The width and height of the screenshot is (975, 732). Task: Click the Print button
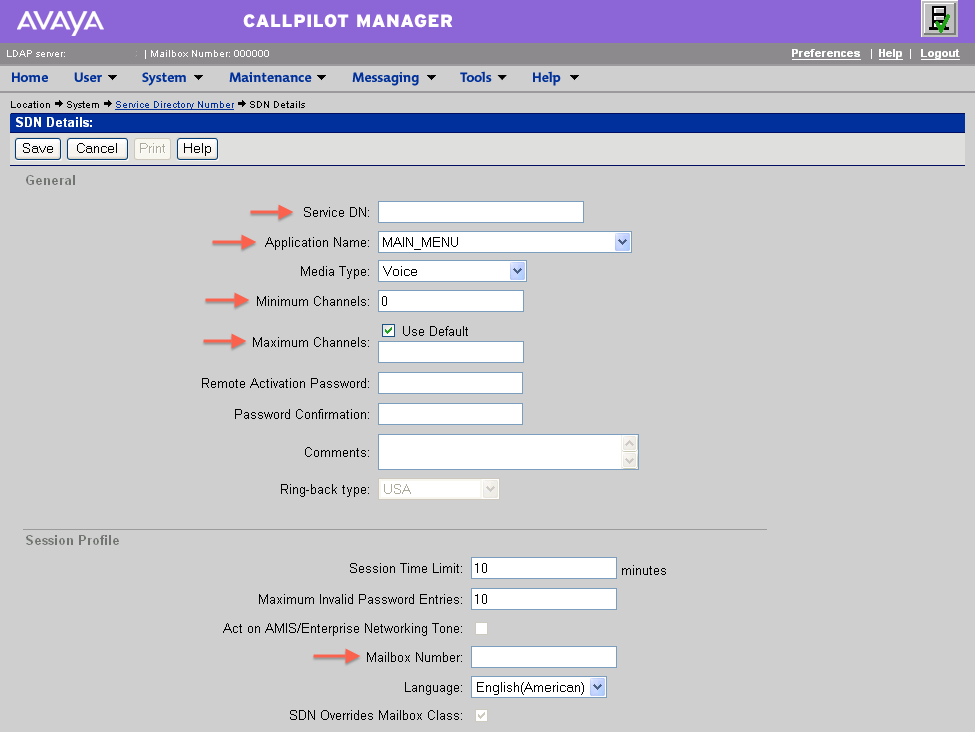pos(152,149)
